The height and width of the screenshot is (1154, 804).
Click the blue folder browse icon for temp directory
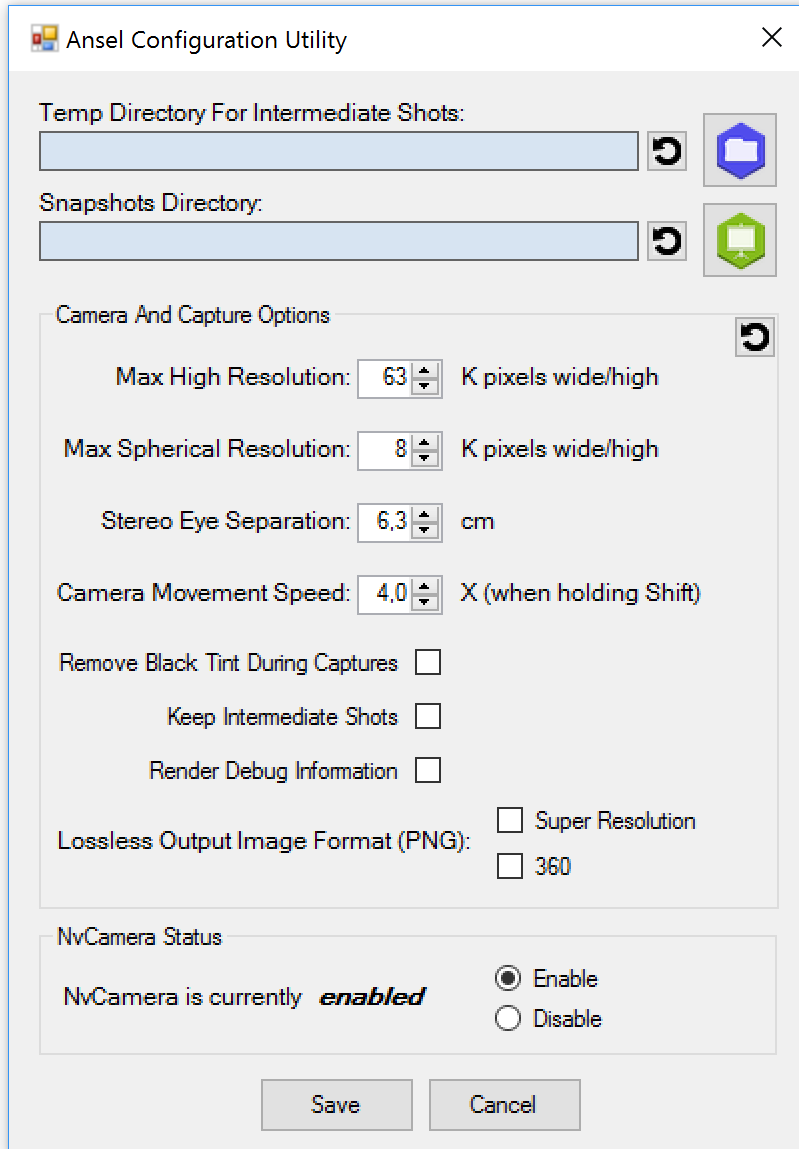tap(740, 150)
